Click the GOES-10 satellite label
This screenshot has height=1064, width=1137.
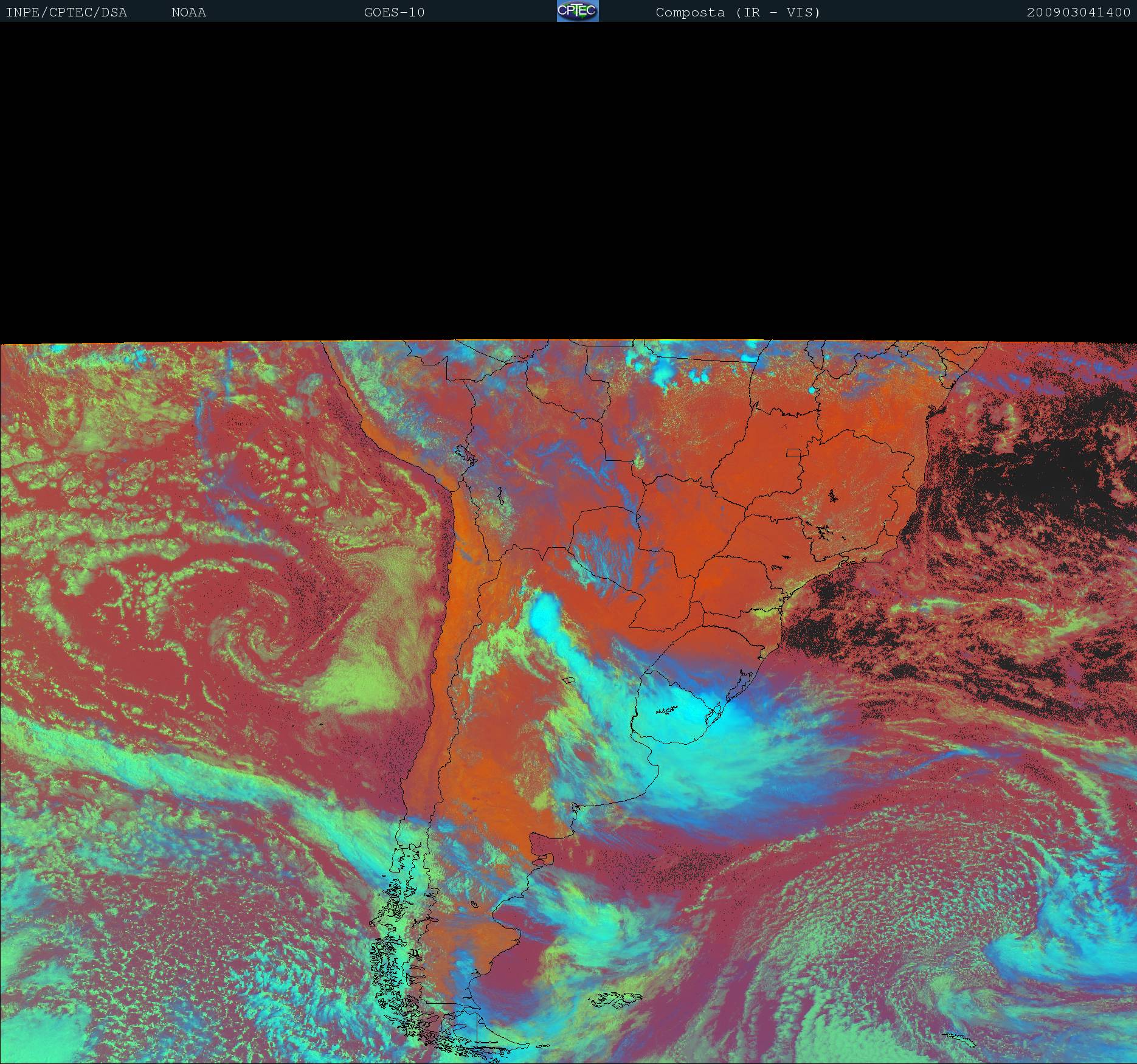[x=395, y=13]
